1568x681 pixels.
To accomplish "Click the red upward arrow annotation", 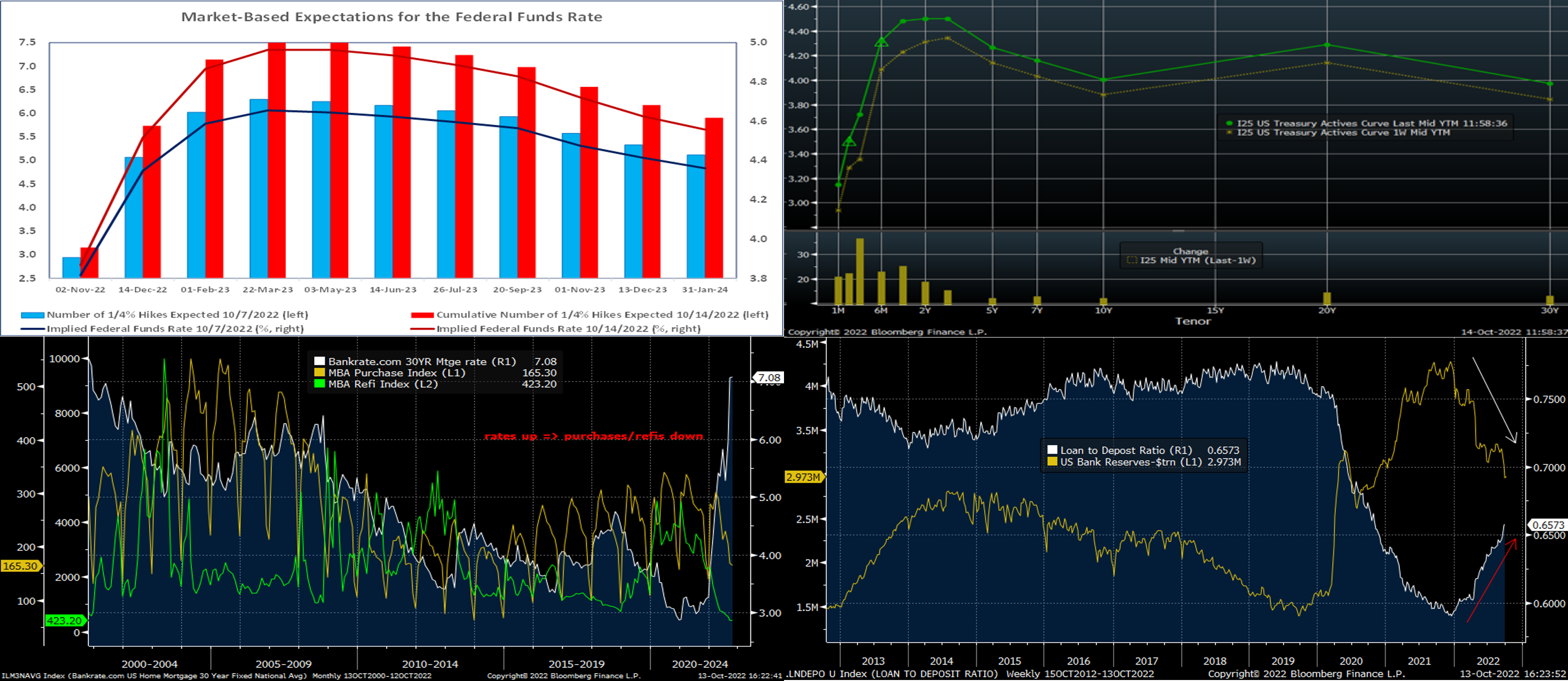I will [1492, 580].
